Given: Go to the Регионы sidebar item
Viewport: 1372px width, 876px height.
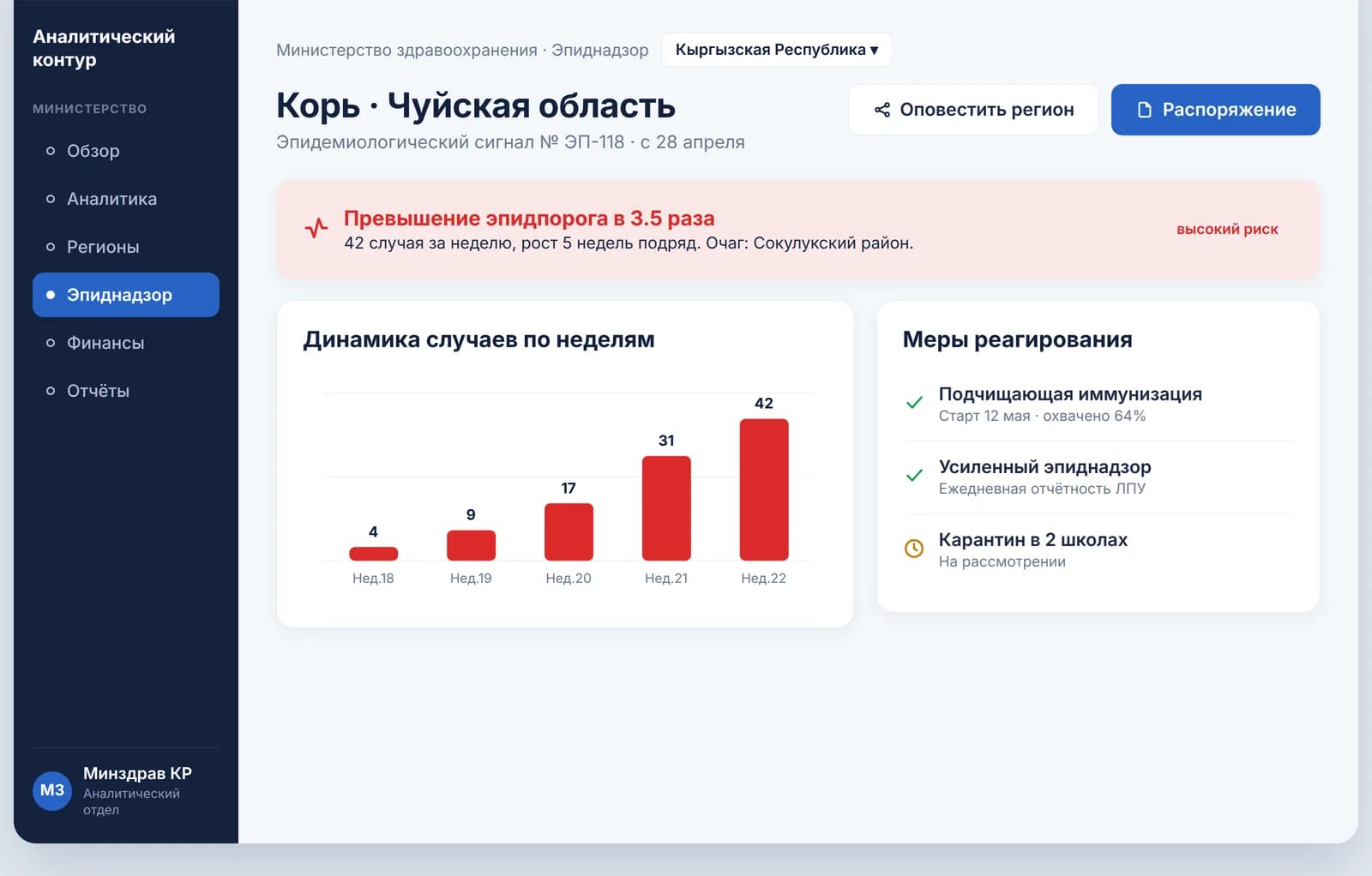Looking at the screenshot, I should click(x=126, y=247).
